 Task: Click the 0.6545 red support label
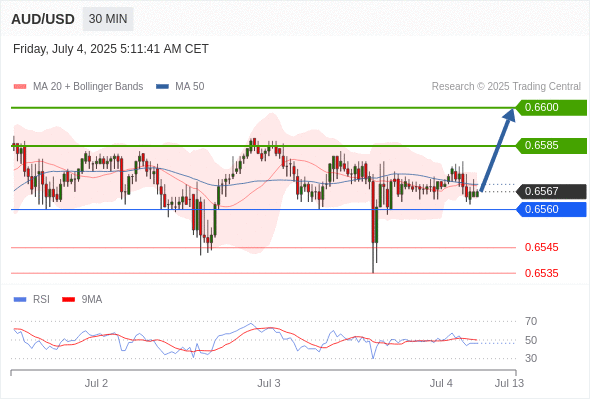click(x=541, y=248)
